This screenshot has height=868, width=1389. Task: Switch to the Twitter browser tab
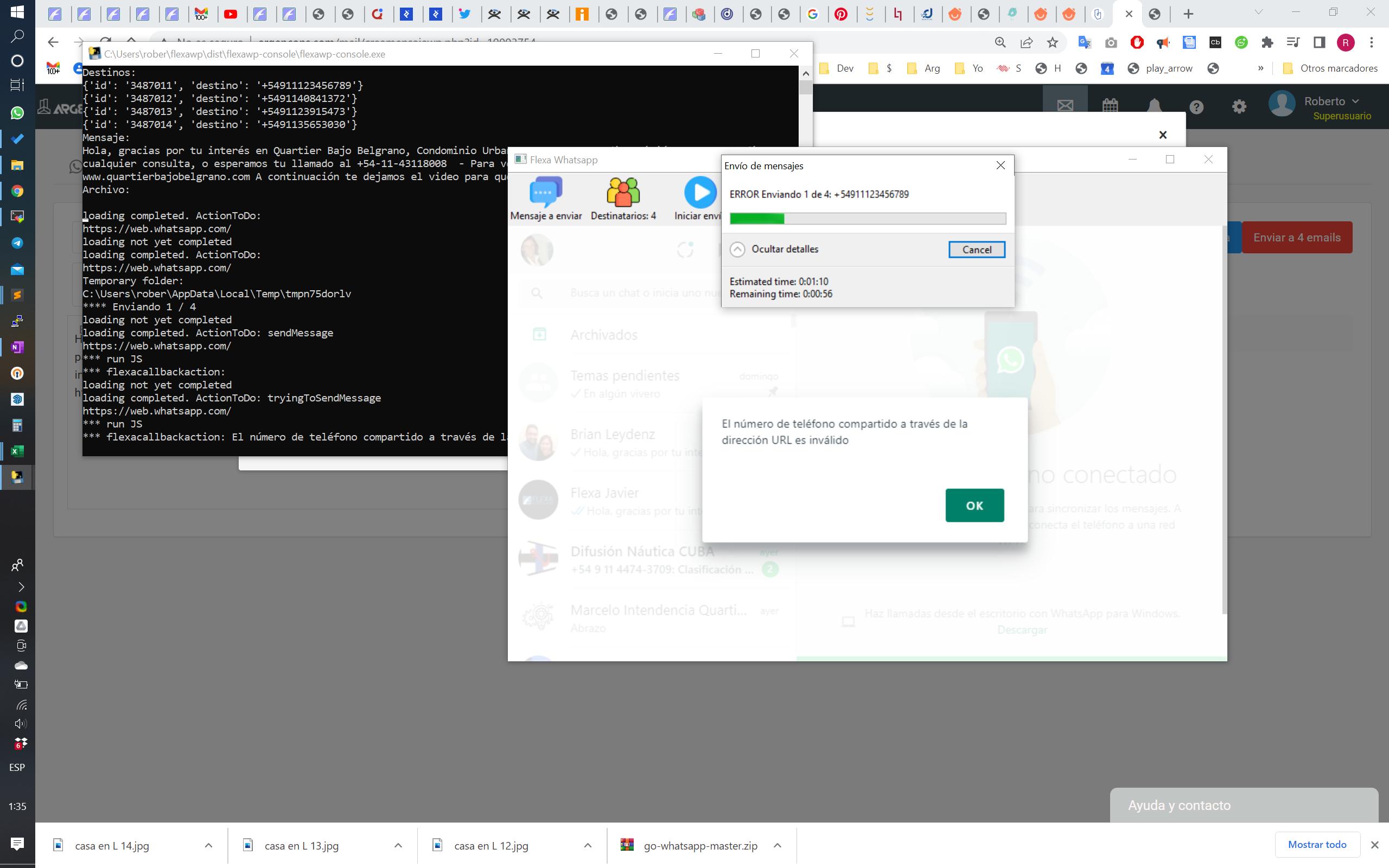pos(465,14)
